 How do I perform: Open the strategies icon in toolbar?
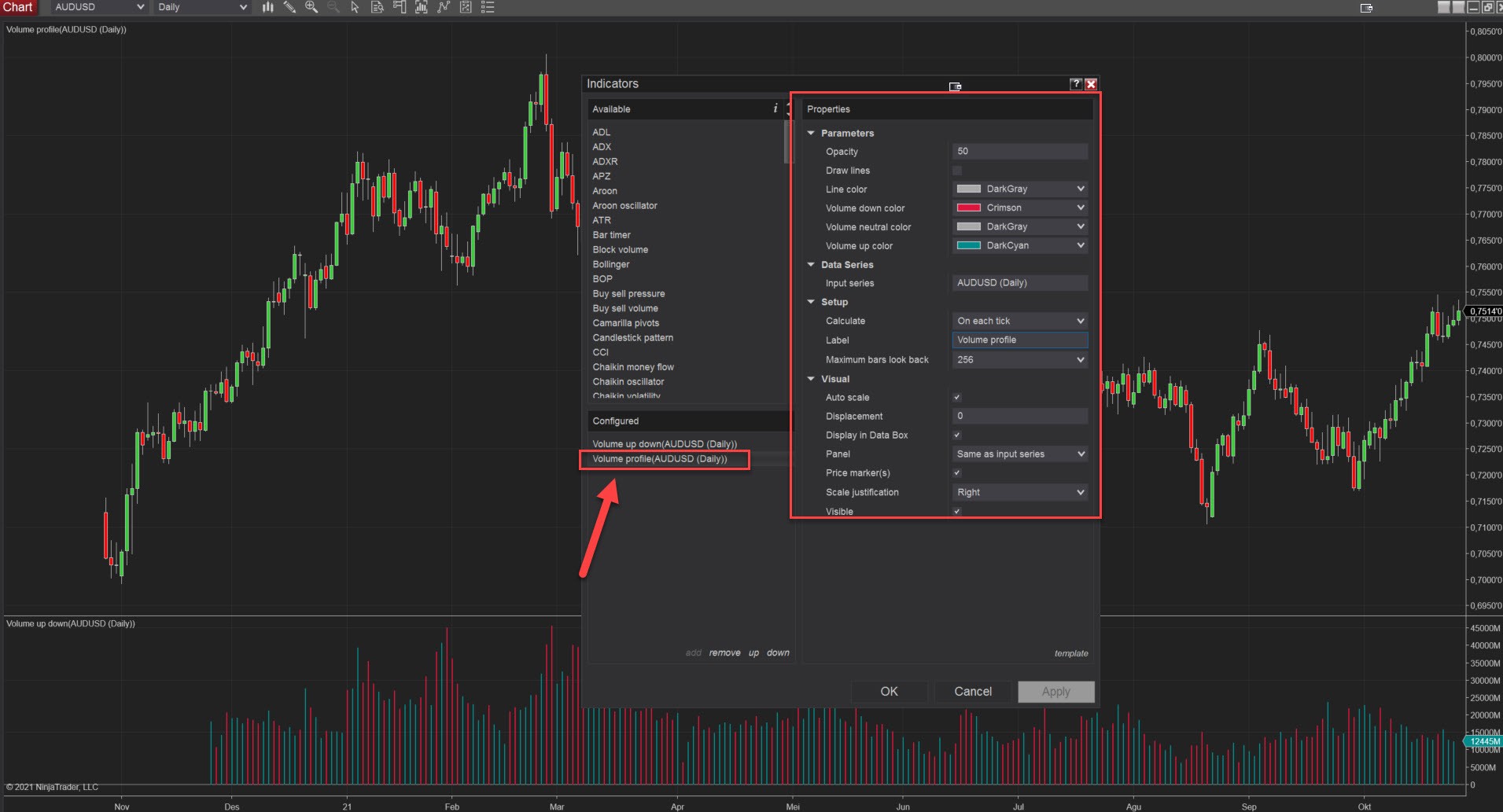pos(466,7)
